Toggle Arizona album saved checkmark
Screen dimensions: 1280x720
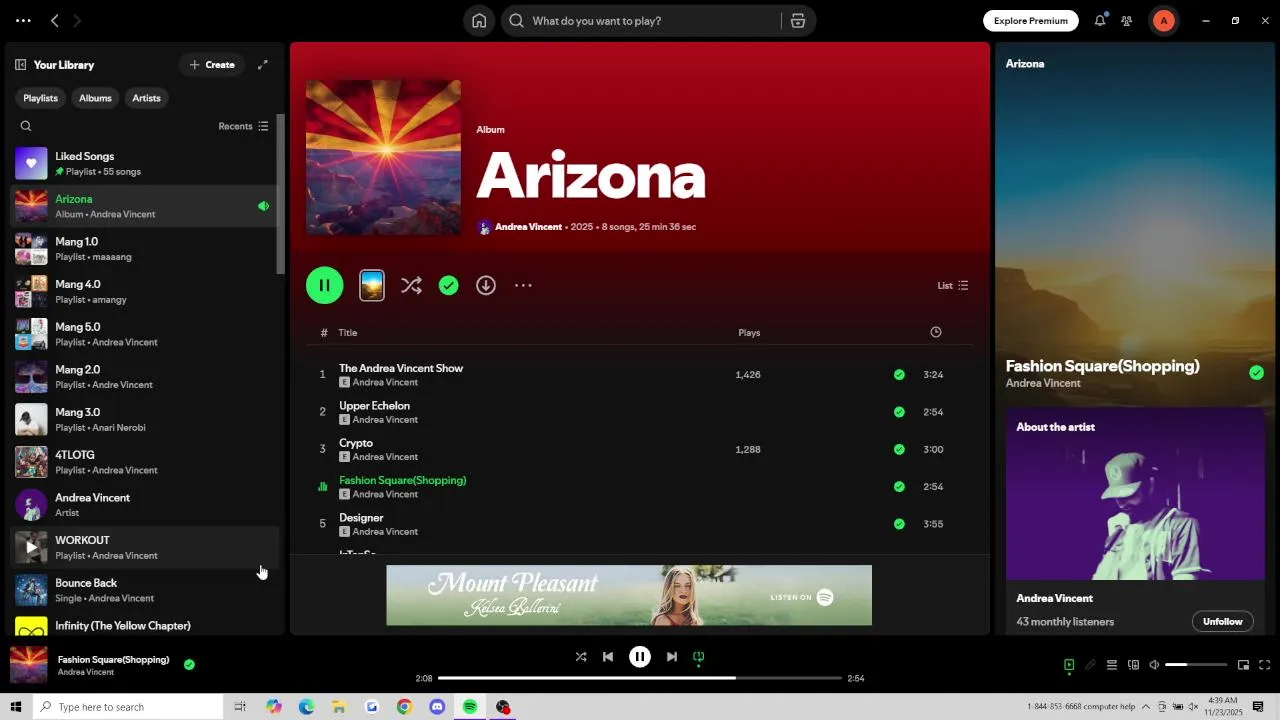449,286
